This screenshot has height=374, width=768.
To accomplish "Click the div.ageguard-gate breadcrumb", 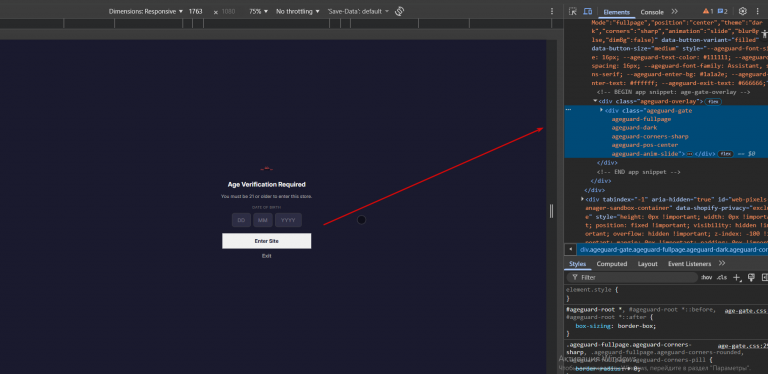I will pyautogui.click(x=673, y=250).
